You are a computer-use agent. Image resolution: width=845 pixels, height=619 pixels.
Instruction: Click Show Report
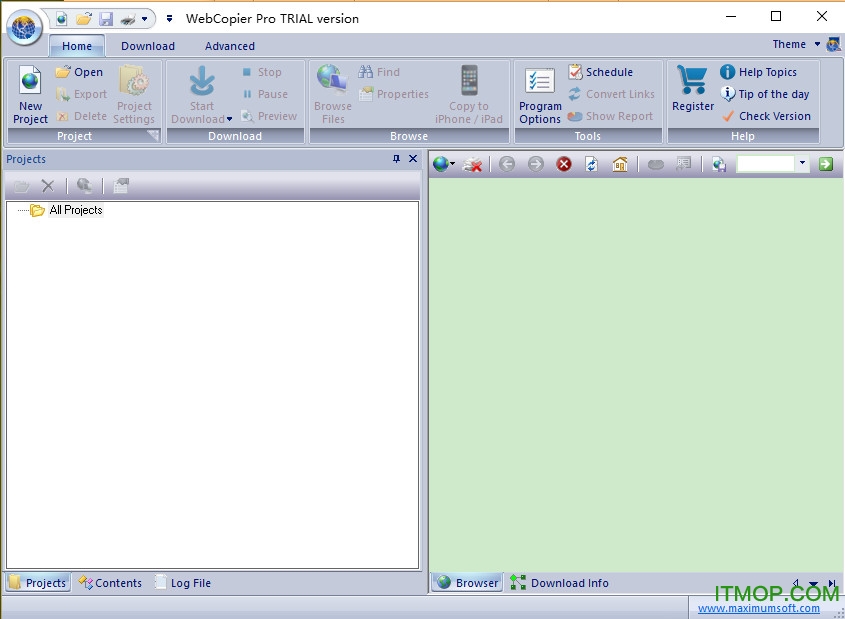click(610, 116)
